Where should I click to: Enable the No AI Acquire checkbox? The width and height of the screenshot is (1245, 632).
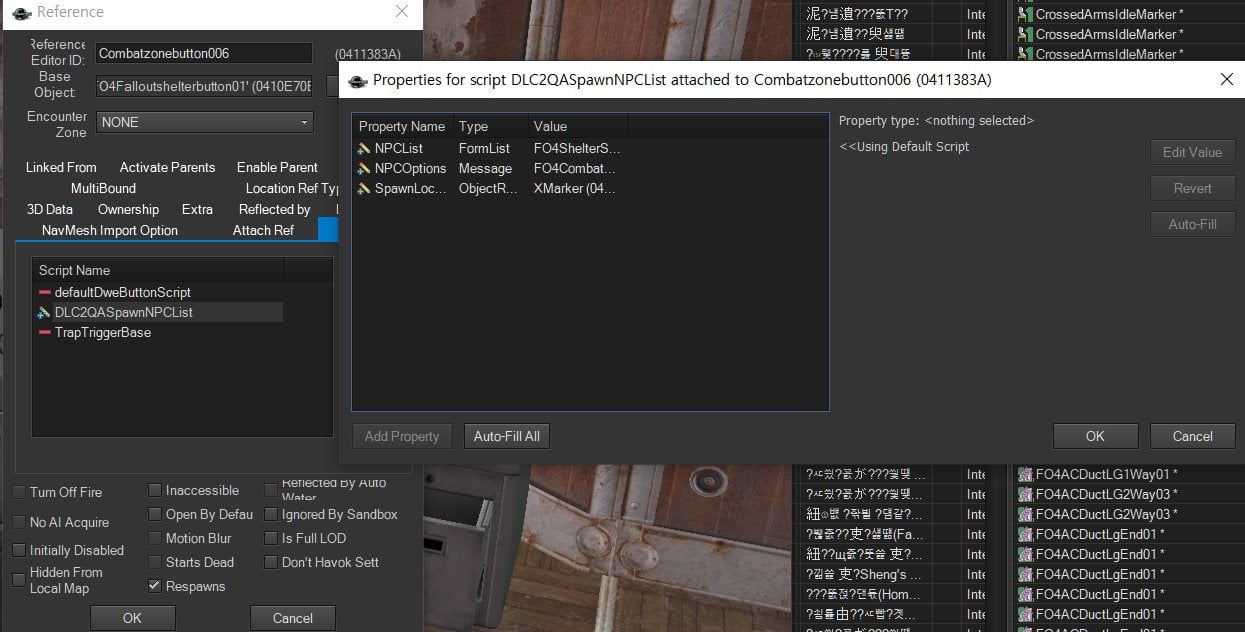[x=19, y=522]
